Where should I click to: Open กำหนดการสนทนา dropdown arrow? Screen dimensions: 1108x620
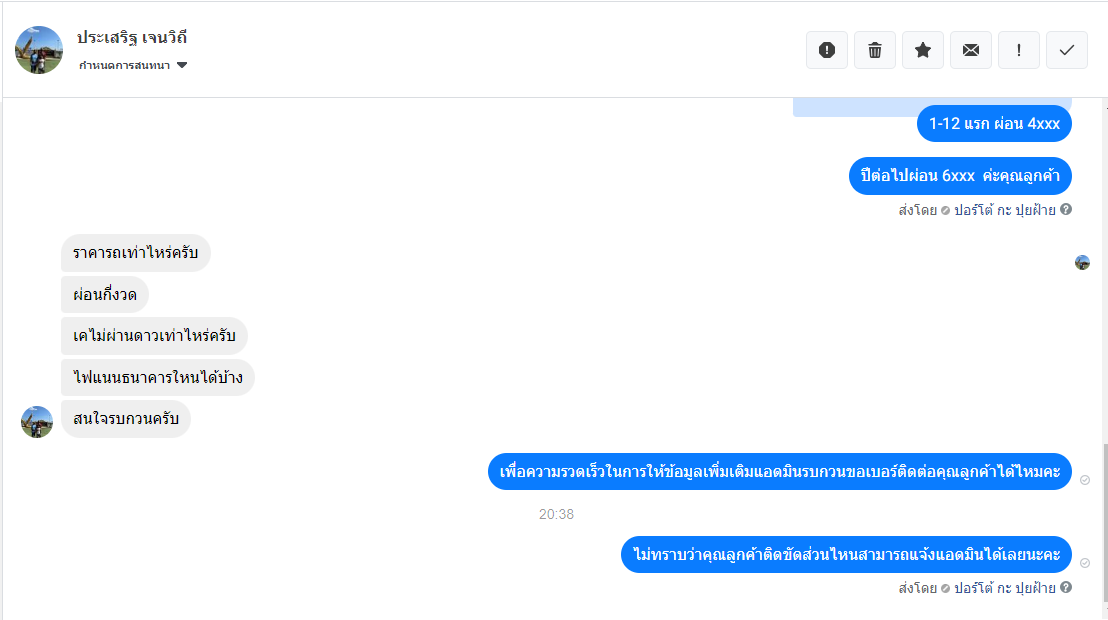(x=182, y=65)
